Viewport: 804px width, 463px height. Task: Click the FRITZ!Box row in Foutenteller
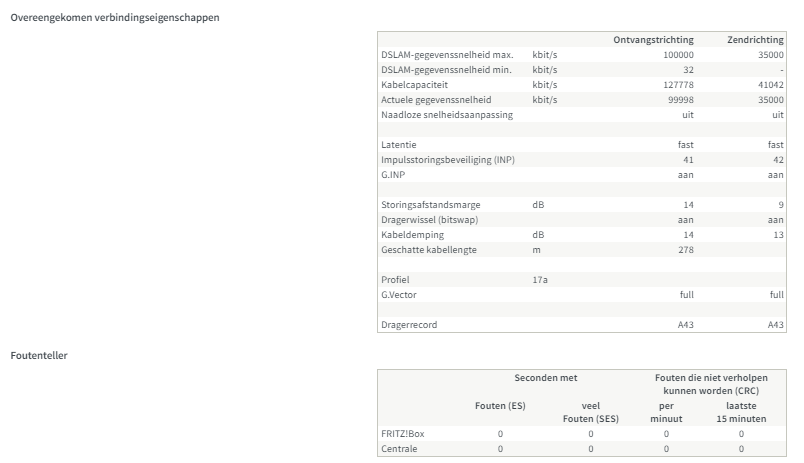pyautogui.click(x=405, y=434)
